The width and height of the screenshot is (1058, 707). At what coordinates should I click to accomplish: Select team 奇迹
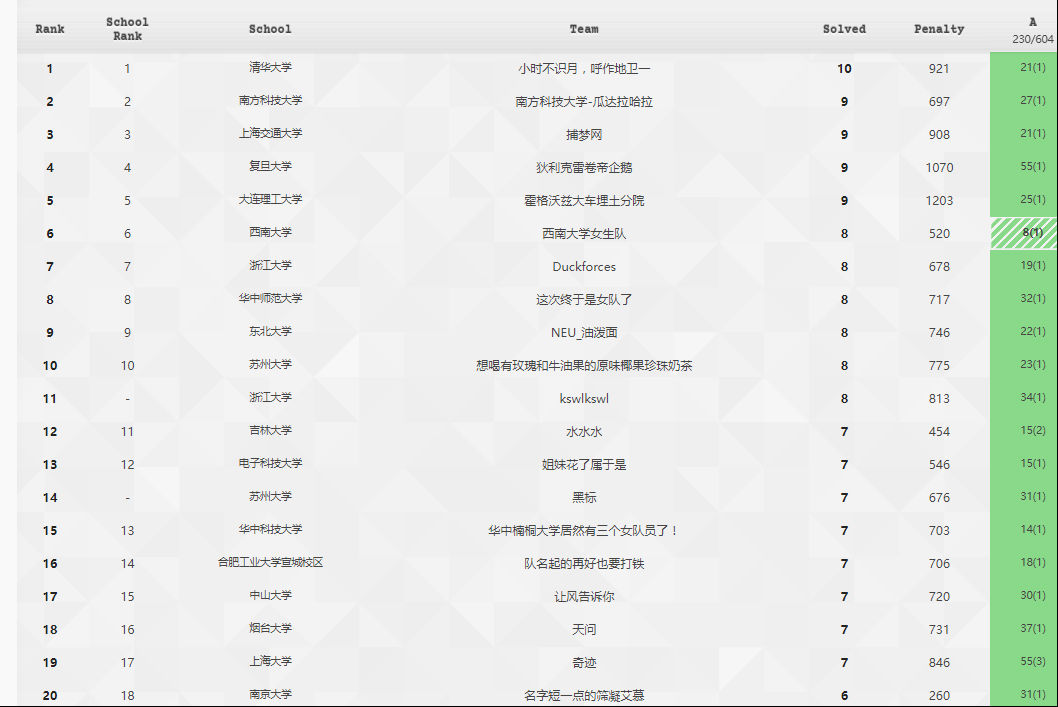[584, 663]
